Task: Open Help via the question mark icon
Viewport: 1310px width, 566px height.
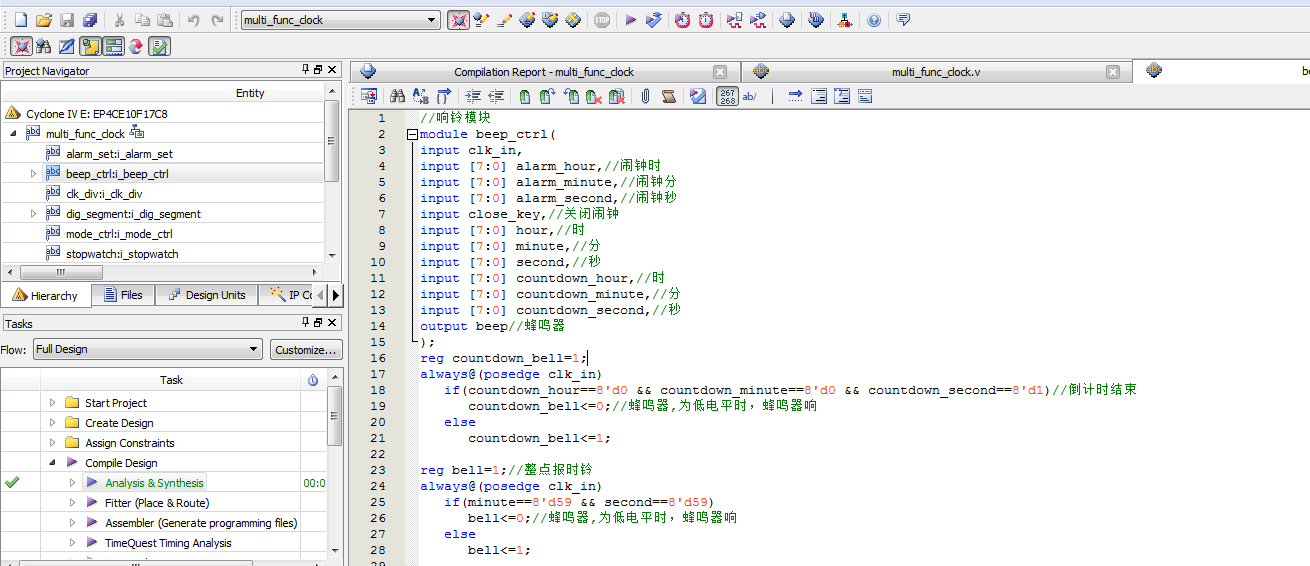Action: click(874, 20)
